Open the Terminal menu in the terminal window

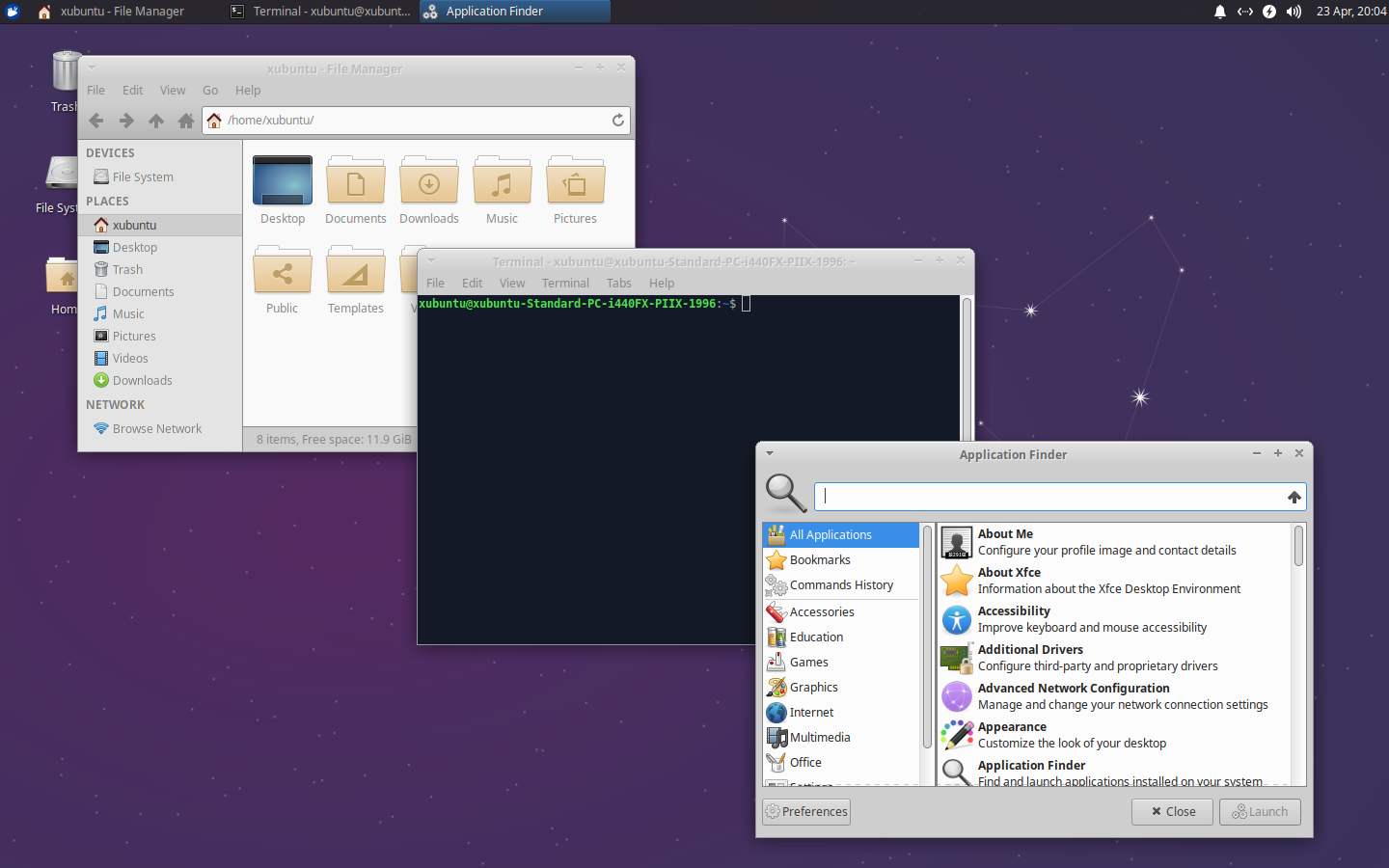pyautogui.click(x=565, y=283)
